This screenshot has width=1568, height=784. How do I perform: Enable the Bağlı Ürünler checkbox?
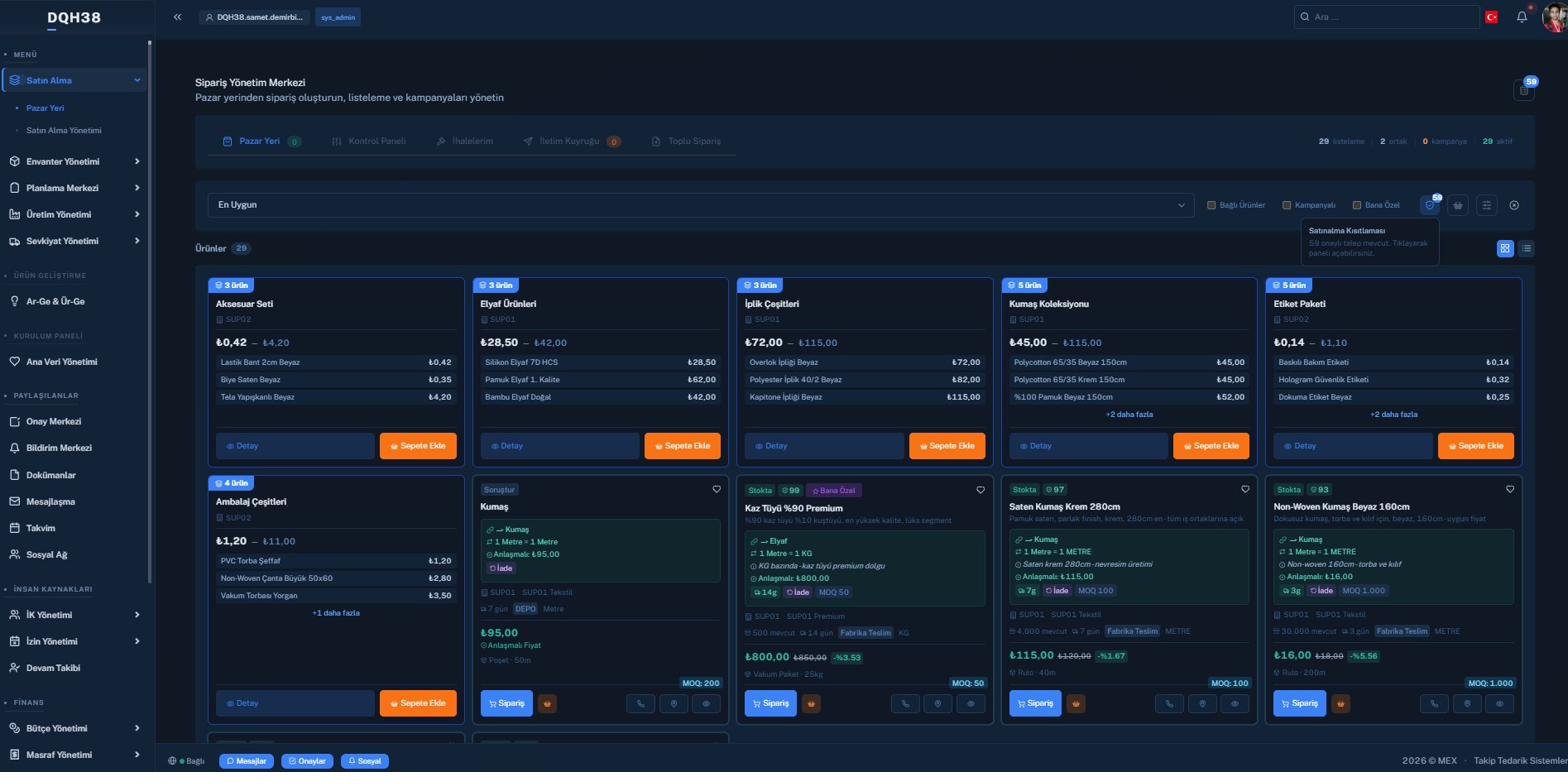(x=1211, y=205)
